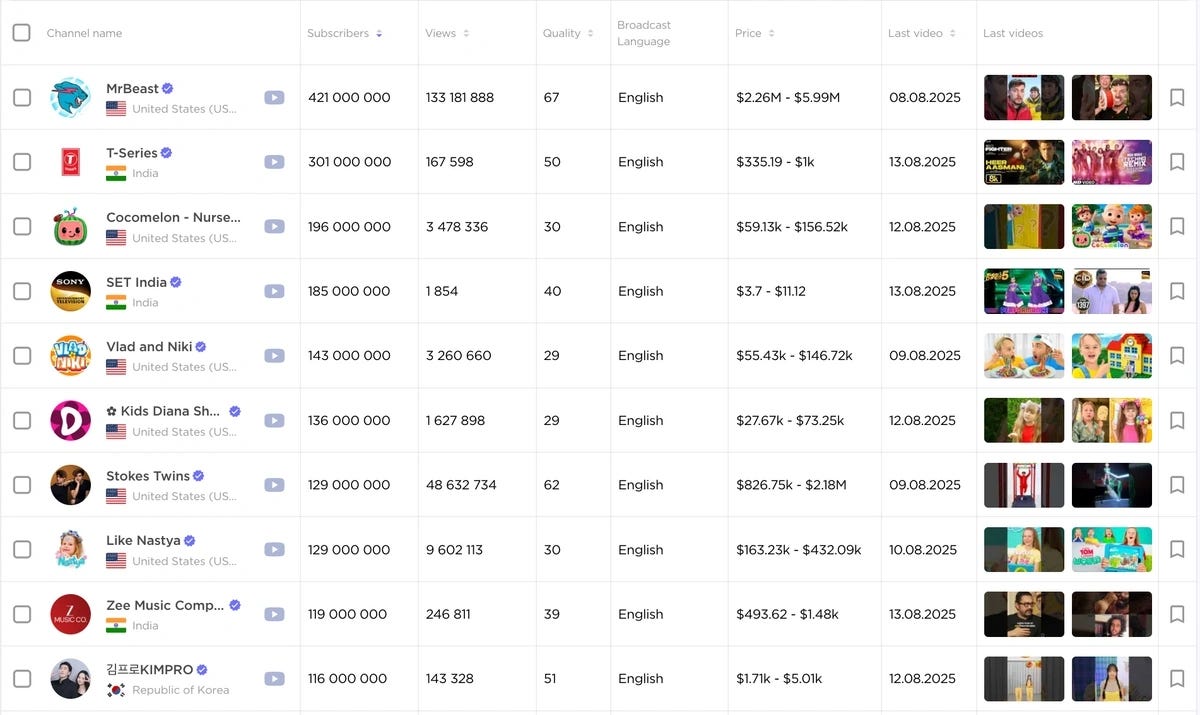
Task: Bookmark the Like Nastya channel
Action: point(1177,550)
